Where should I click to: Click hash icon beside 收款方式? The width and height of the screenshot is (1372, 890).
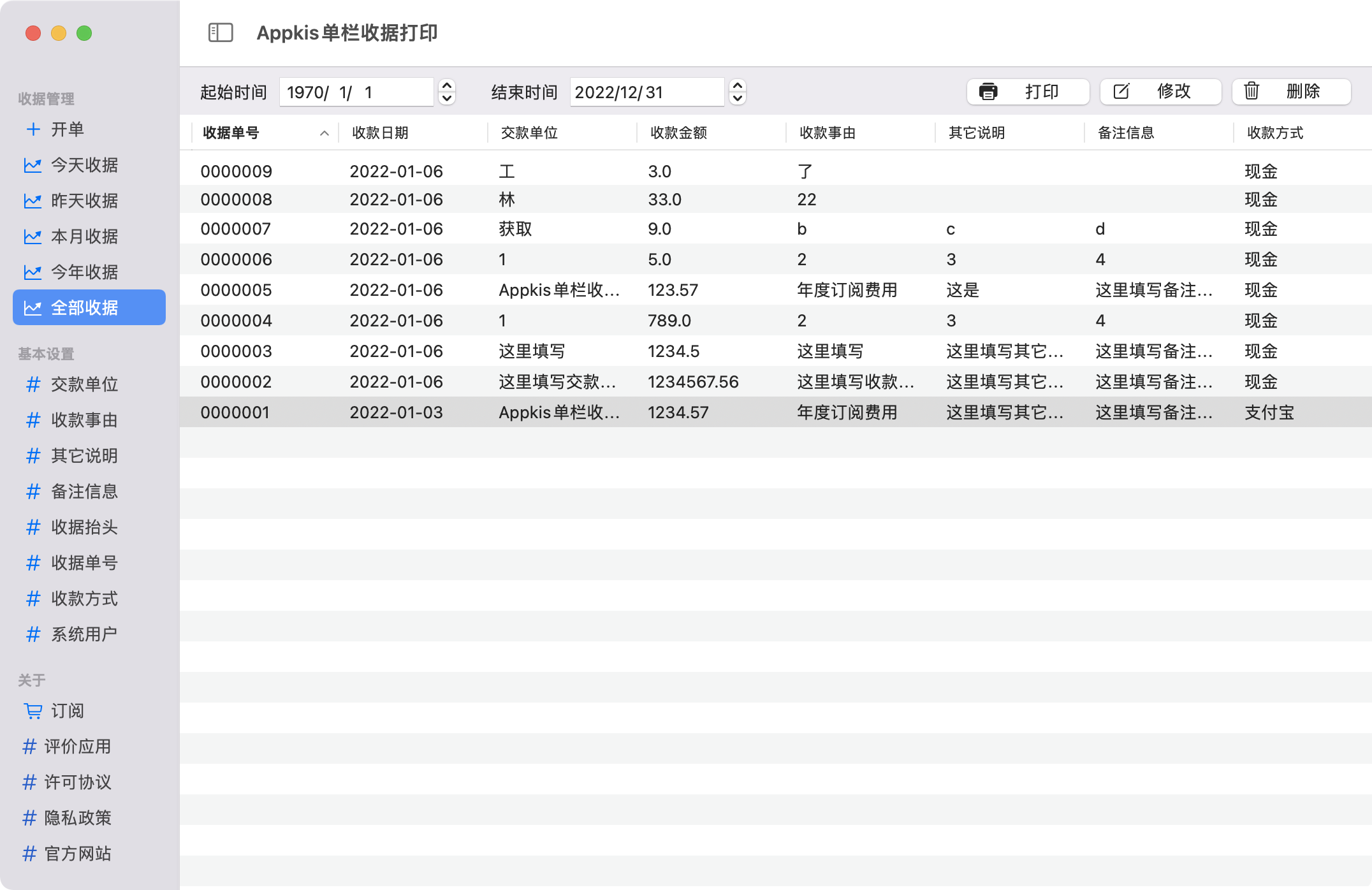pos(33,599)
